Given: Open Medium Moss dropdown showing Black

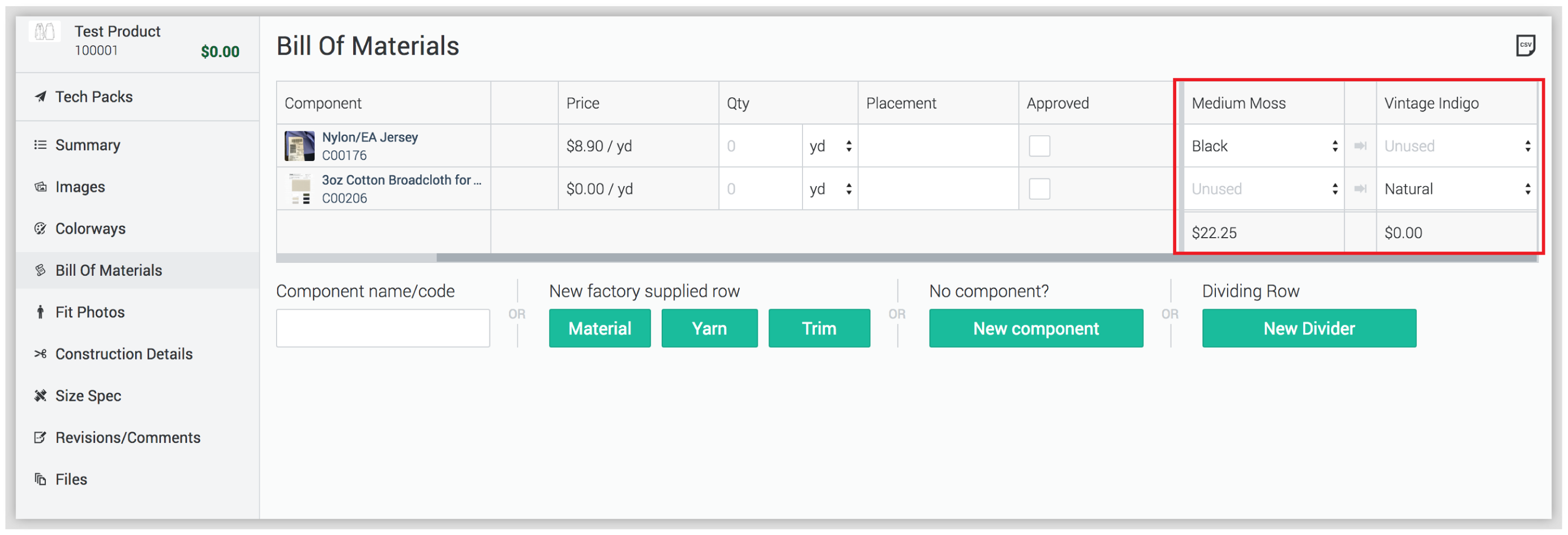Looking at the screenshot, I should [1264, 146].
